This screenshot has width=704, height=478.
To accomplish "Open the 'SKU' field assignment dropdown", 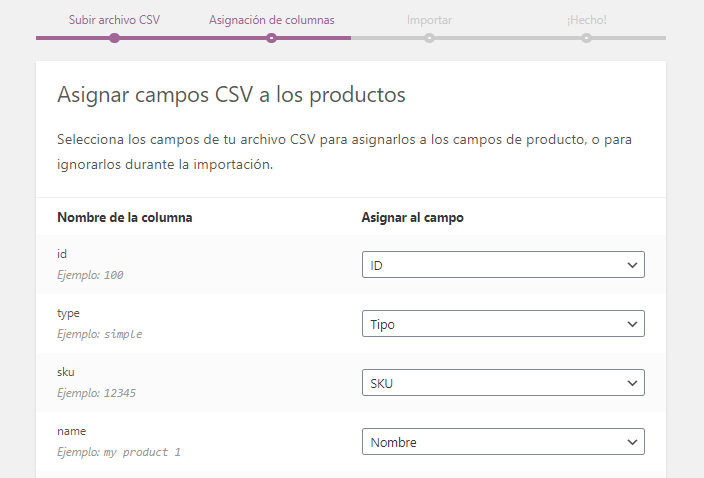I will [502, 383].
